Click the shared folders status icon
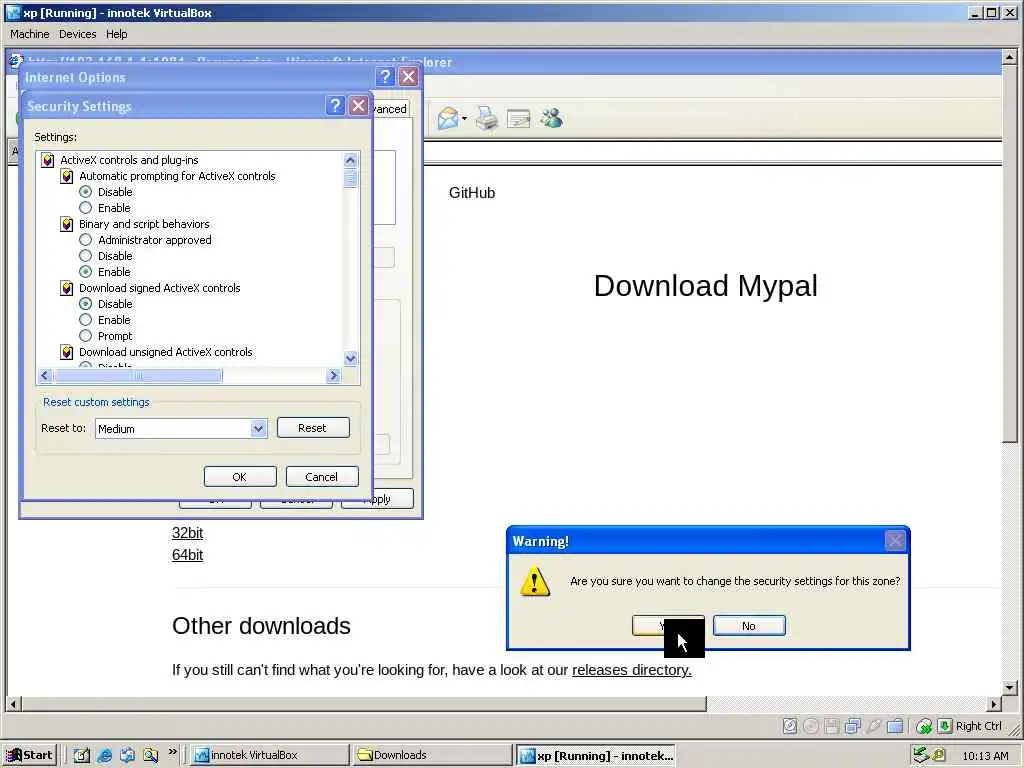The height and width of the screenshot is (768, 1024). pos(895,726)
